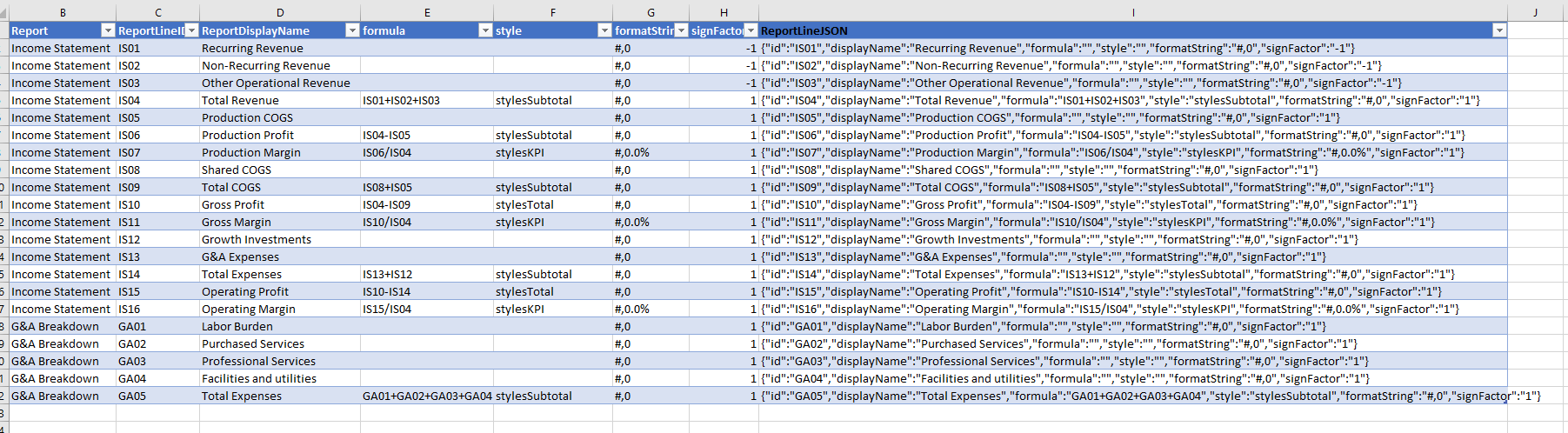Select the Gross Profit cell
This screenshot has width=1568, height=433.
coord(280,204)
